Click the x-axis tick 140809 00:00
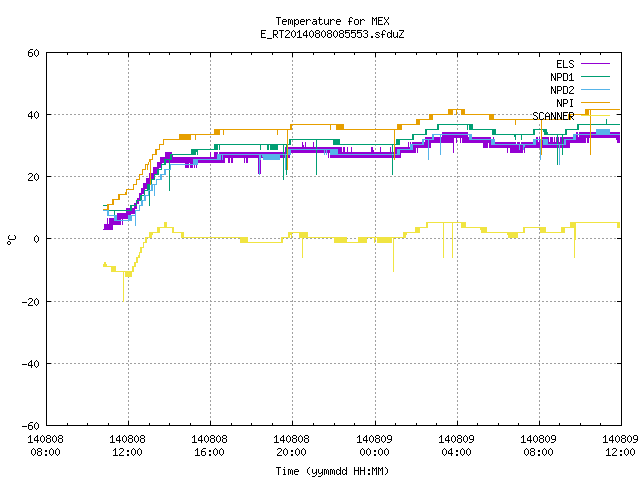Screen dimensions: 640x480 coord(374,446)
